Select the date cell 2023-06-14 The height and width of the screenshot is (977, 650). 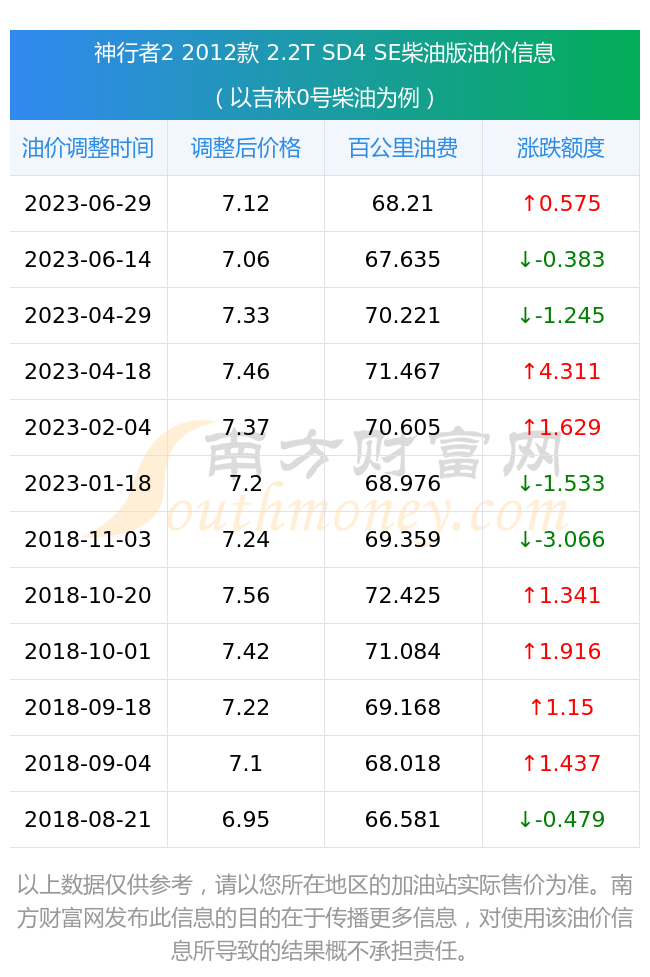pyautogui.click(x=88, y=259)
